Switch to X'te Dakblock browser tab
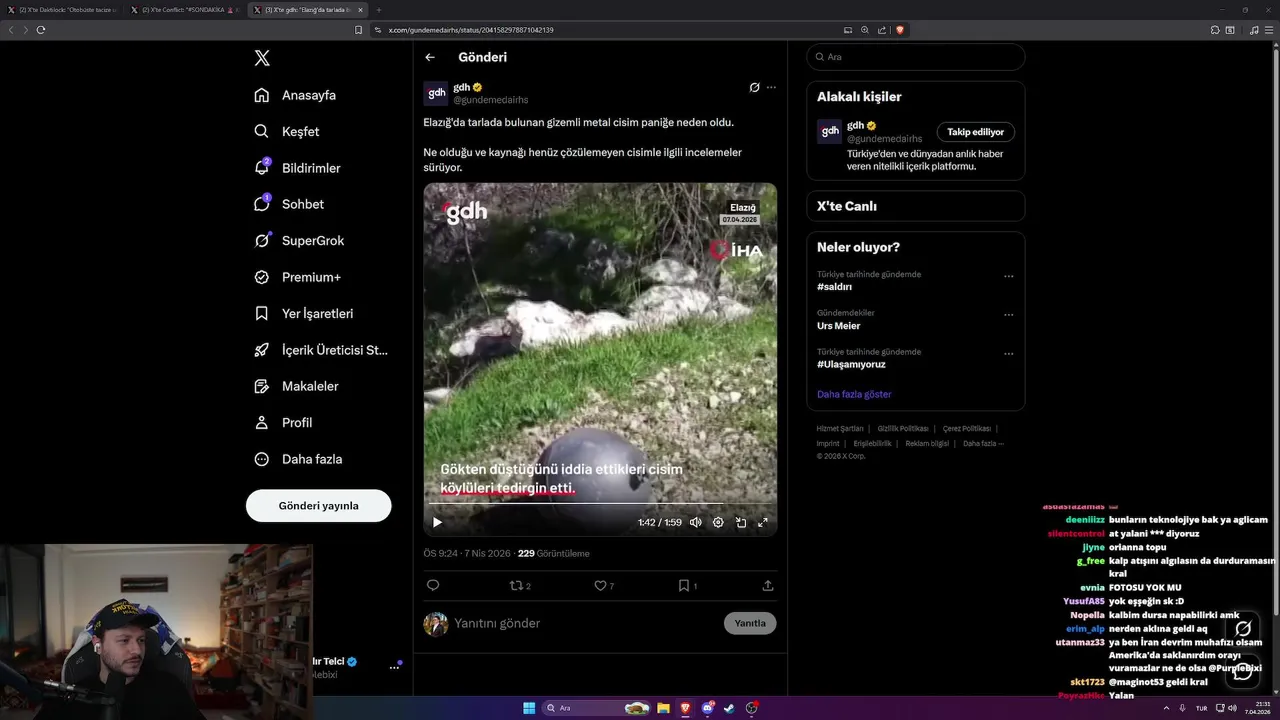Screen dimensions: 1280x720 tap(62, 10)
